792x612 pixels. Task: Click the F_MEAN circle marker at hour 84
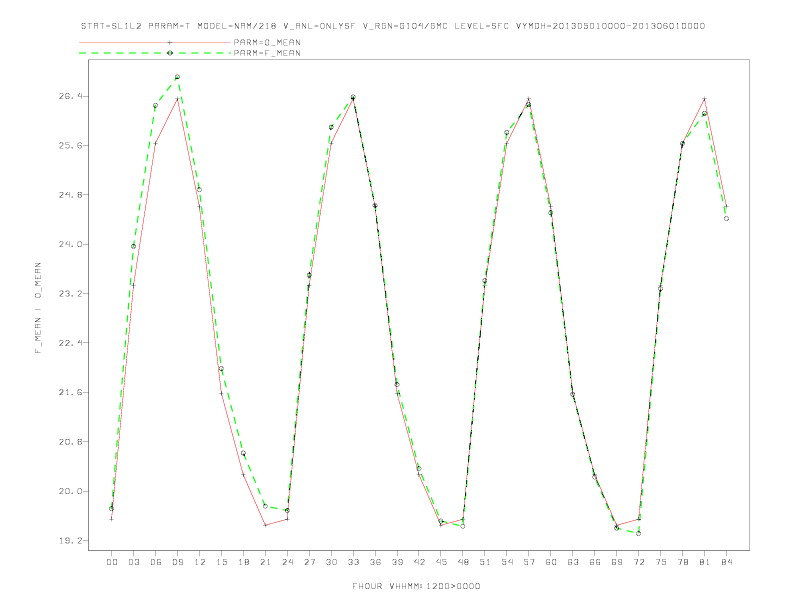click(x=726, y=219)
